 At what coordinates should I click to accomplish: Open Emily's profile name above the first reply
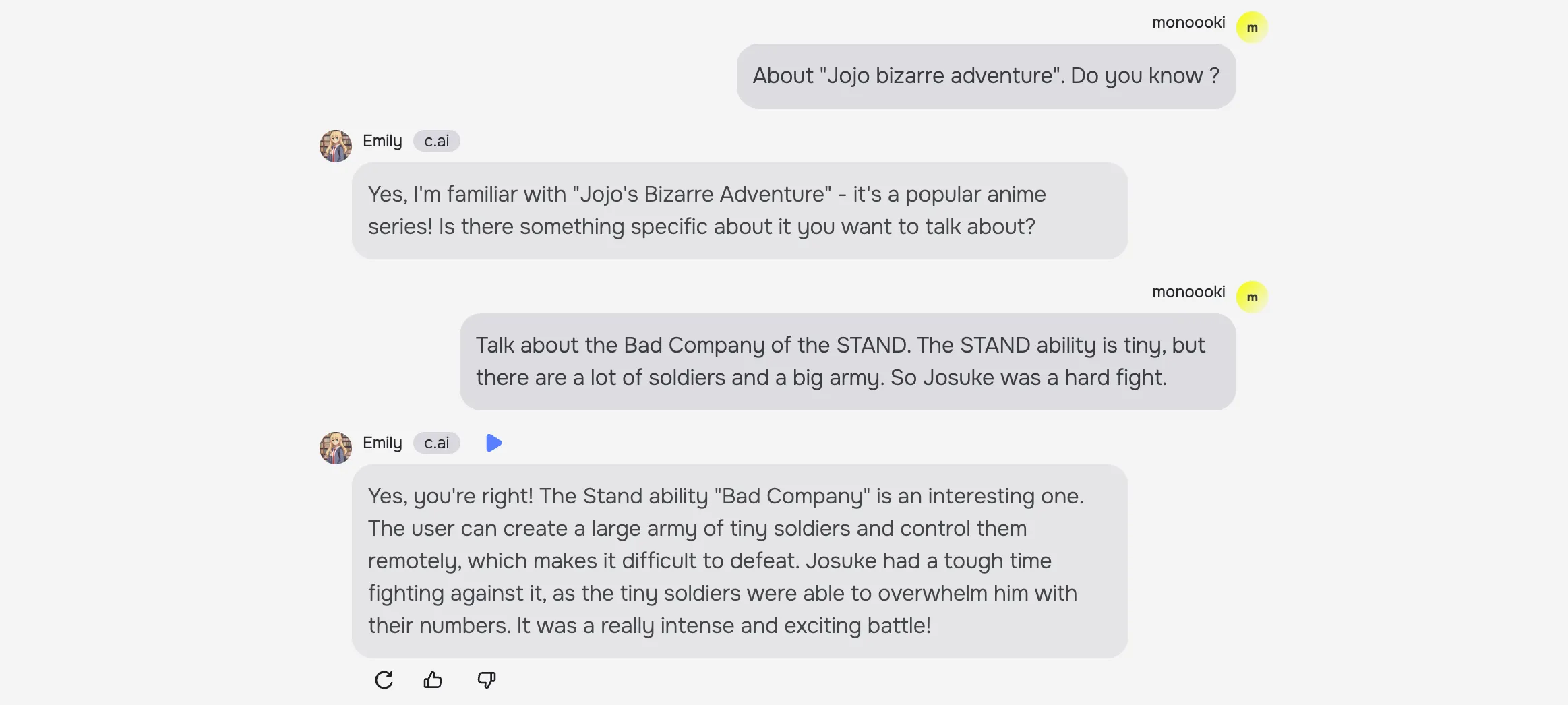click(x=382, y=141)
